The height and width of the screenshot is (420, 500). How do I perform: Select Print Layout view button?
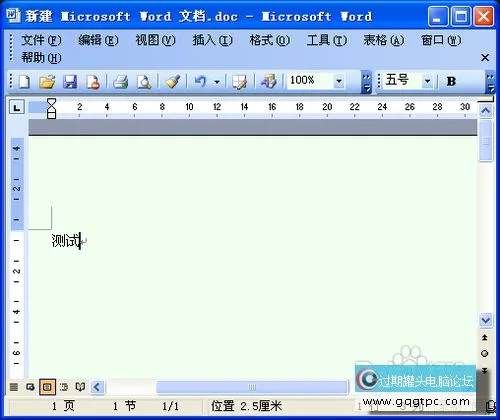coord(47,387)
